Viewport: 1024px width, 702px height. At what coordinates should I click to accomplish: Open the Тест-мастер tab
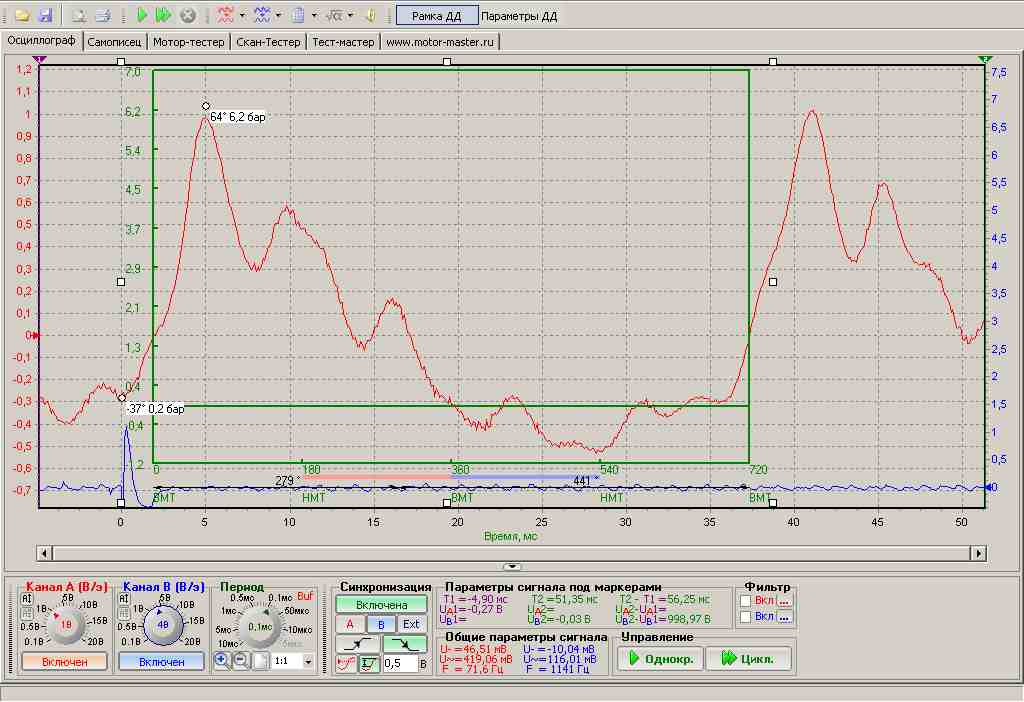tap(344, 42)
